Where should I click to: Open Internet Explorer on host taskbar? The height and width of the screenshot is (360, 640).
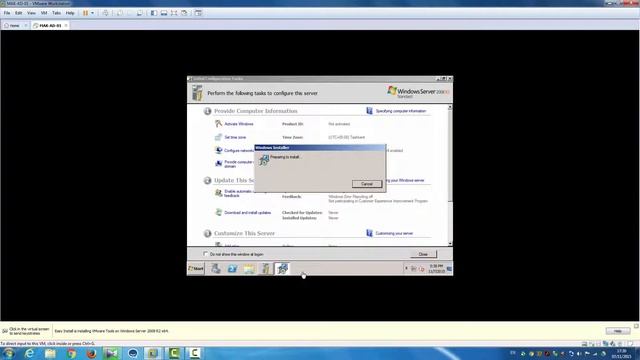click(29, 353)
